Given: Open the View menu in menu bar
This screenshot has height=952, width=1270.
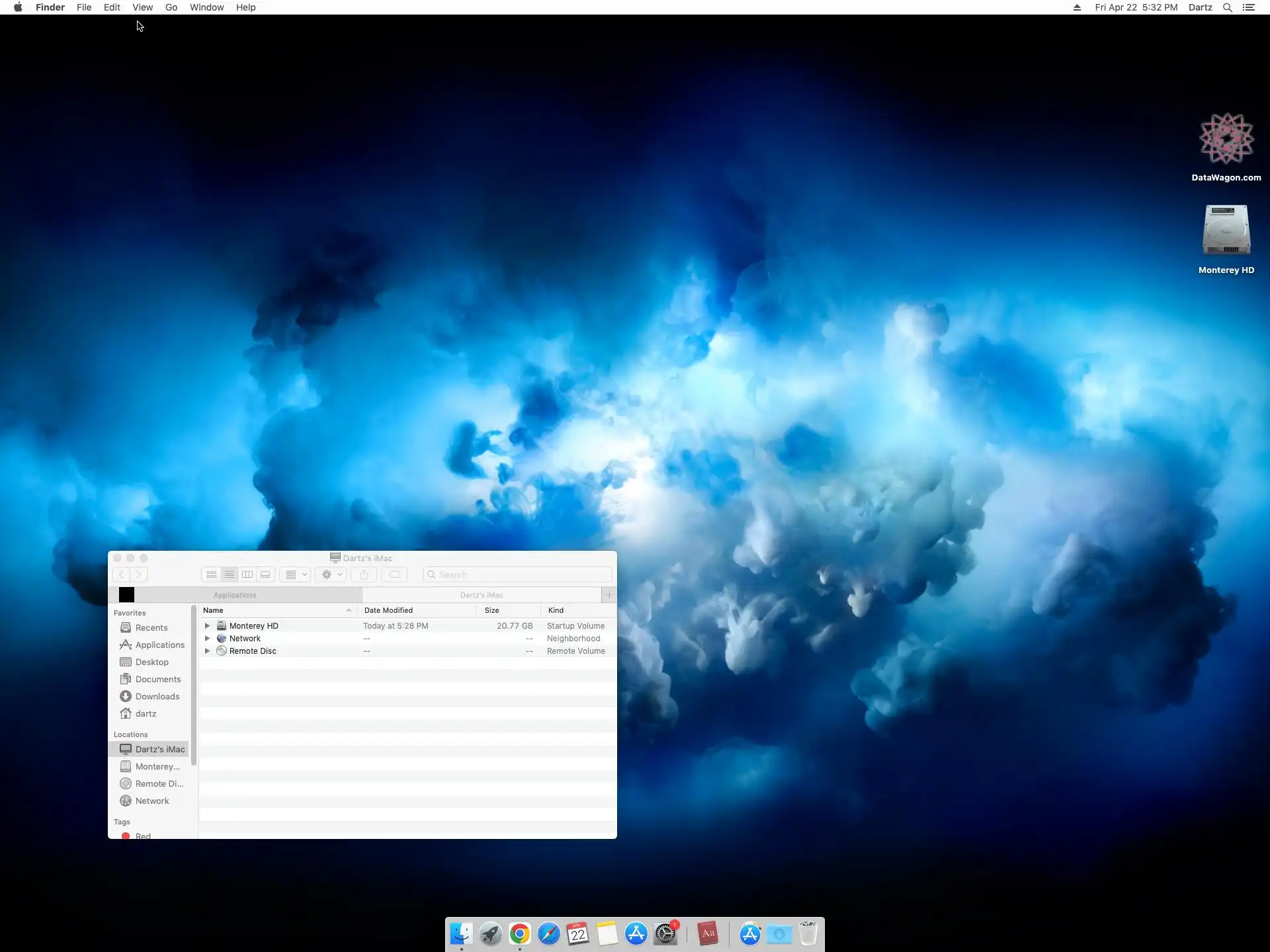Looking at the screenshot, I should (x=142, y=7).
